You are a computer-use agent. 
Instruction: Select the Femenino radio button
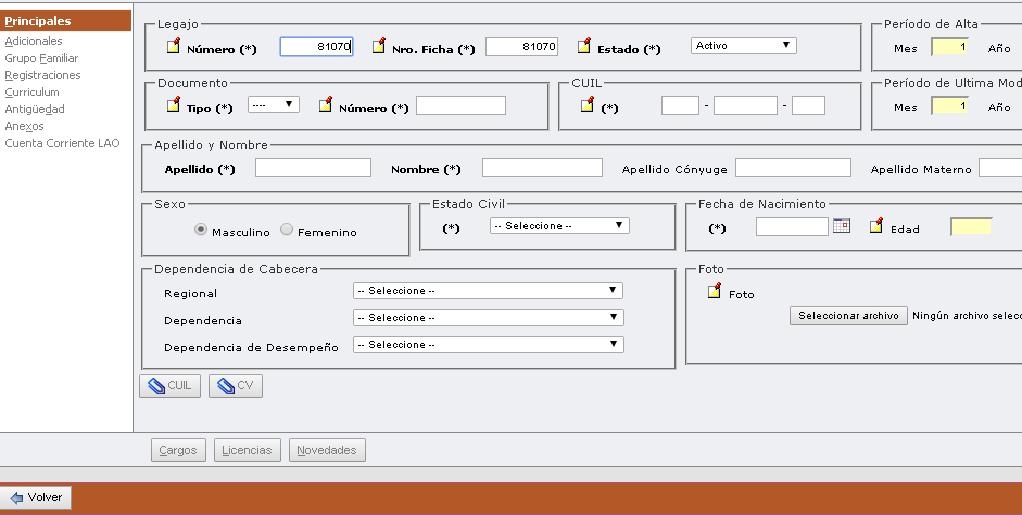point(287,230)
